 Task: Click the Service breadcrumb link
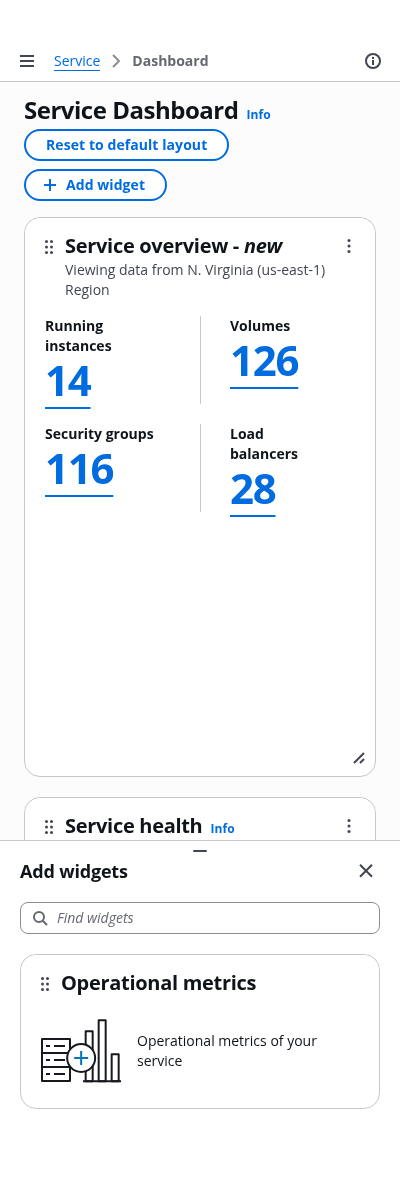point(77,61)
